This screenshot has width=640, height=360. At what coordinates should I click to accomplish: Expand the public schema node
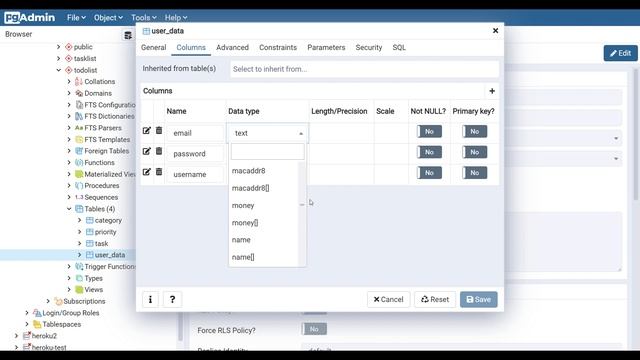click(x=59, y=47)
